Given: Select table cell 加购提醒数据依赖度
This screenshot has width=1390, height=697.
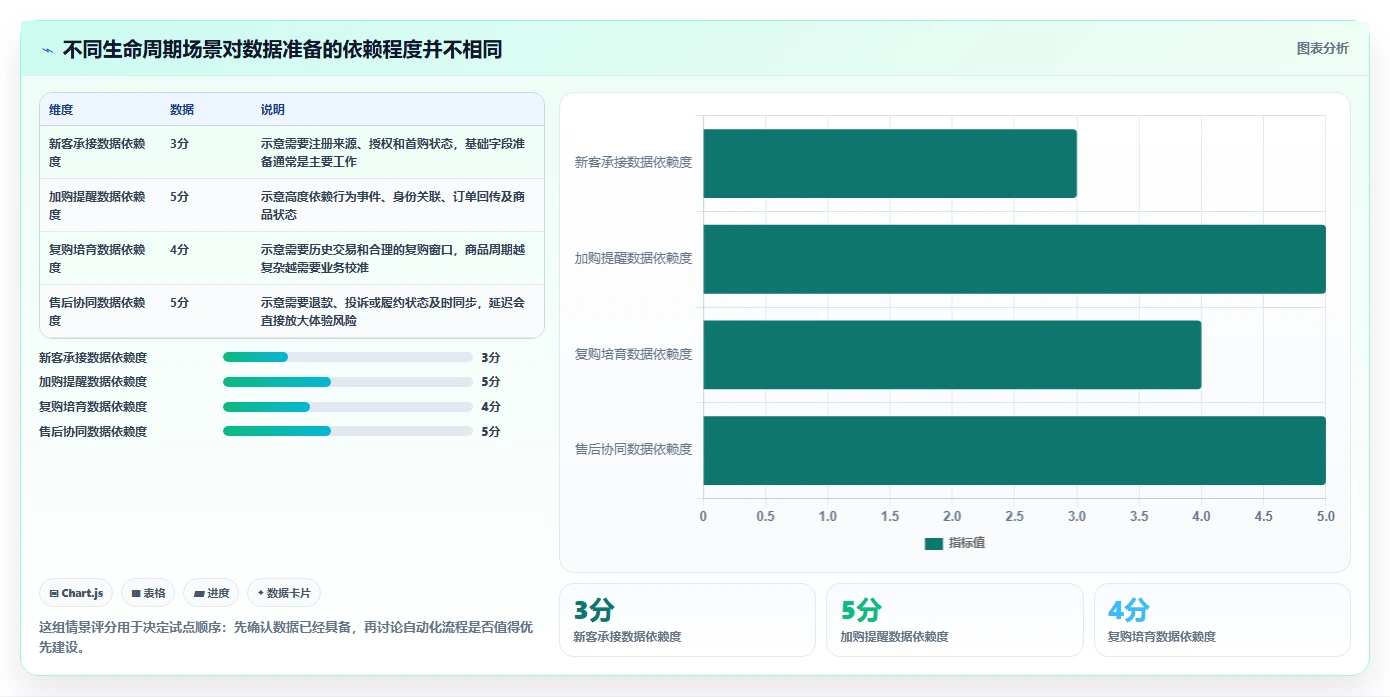Looking at the screenshot, I should 98,205.
